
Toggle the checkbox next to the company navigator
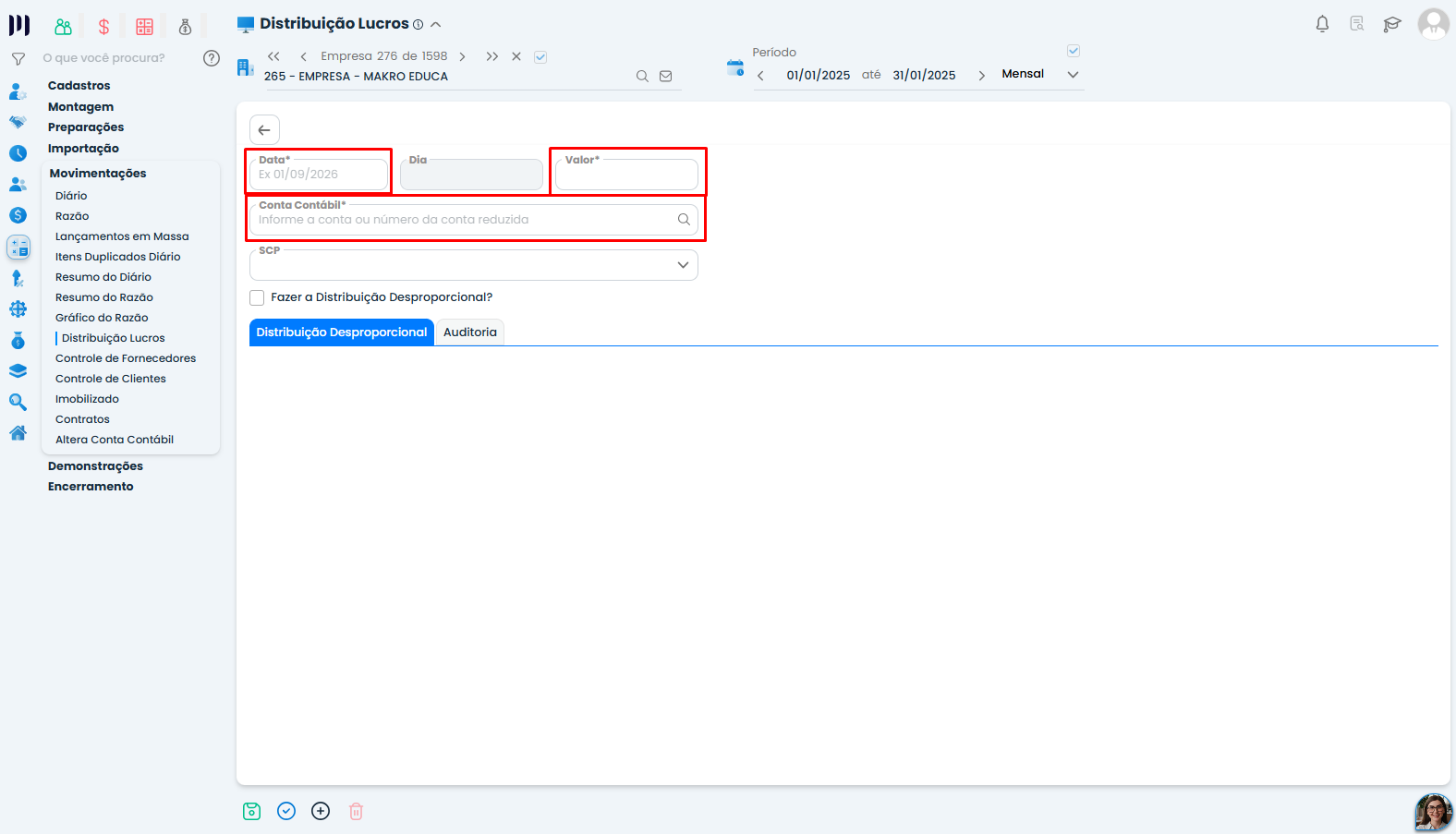(540, 57)
